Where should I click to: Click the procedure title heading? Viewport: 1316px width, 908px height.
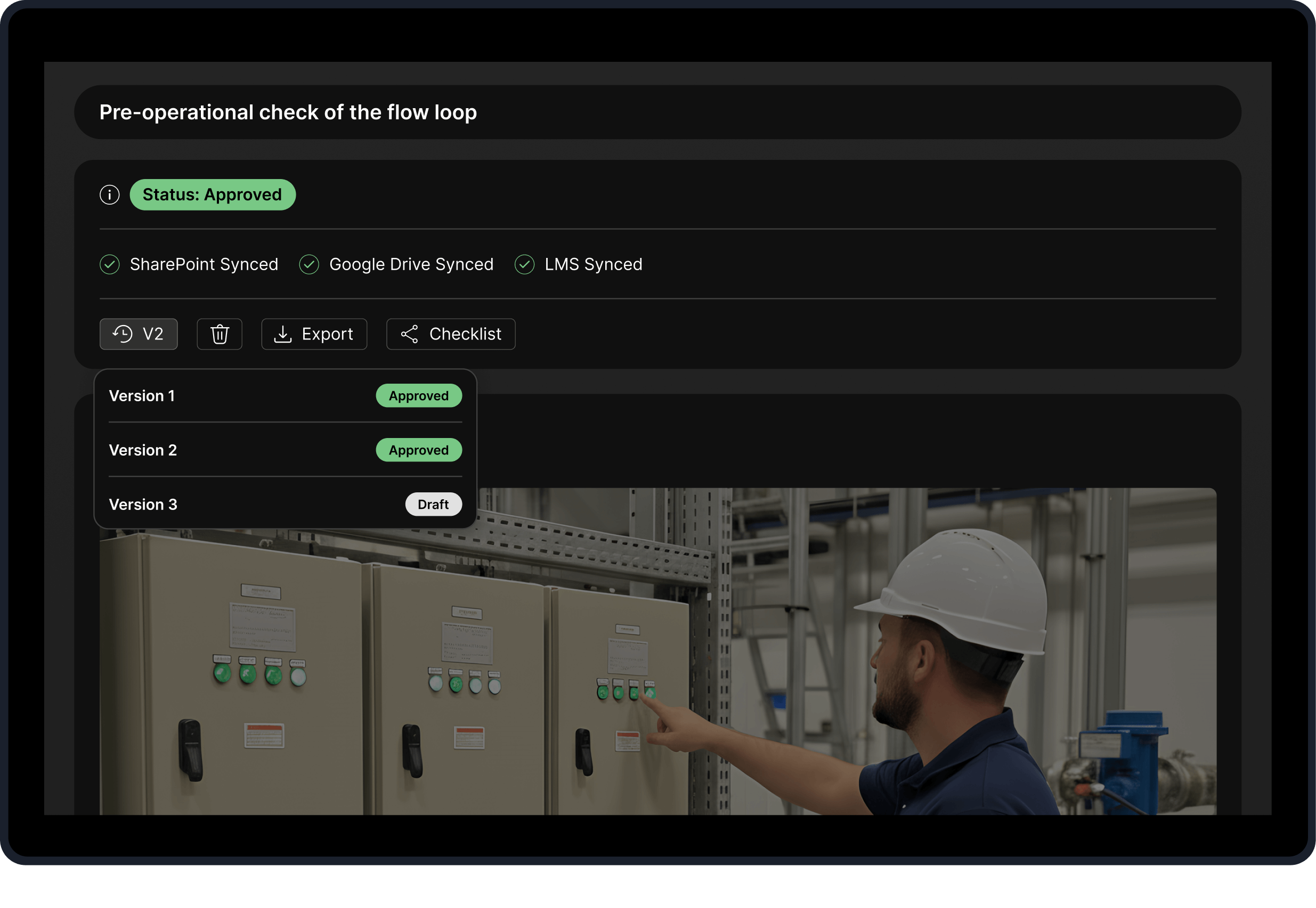tap(288, 112)
